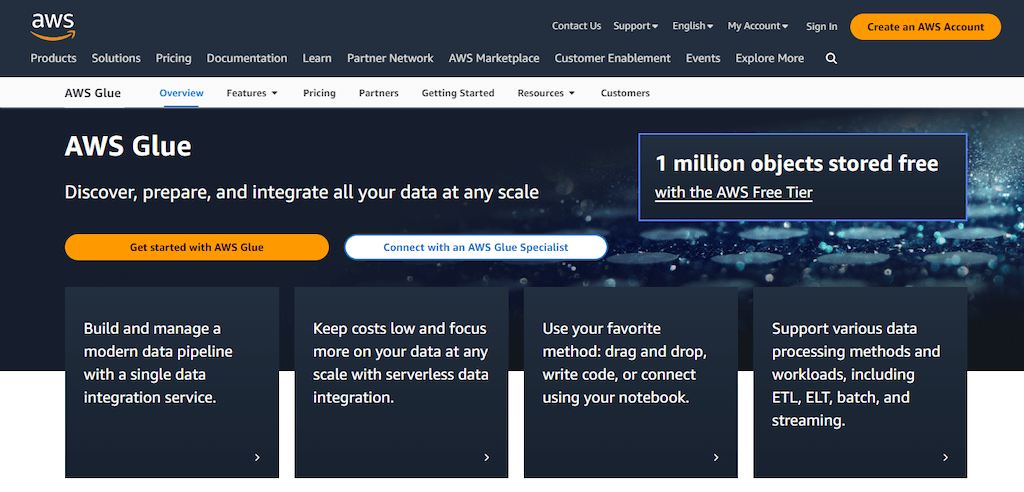Open the Explore More menu
This screenshot has height=492, width=1024.
(x=769, y=58)
